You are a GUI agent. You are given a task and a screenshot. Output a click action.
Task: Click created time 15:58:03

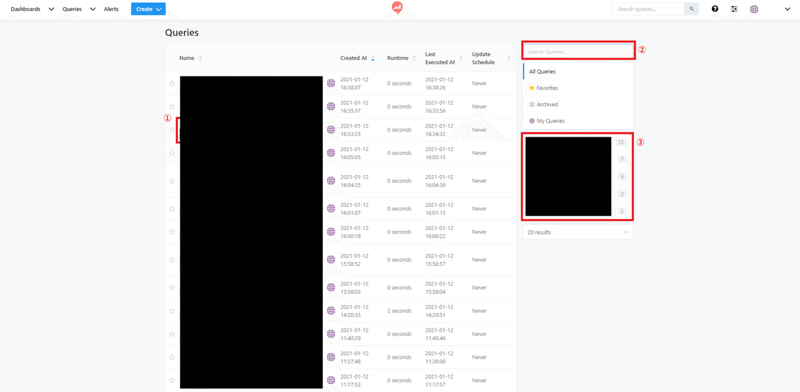tap(354, 287)
